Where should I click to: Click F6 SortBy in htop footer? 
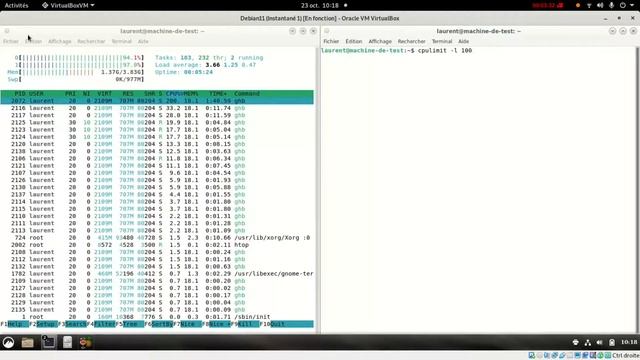coord(159,324)
